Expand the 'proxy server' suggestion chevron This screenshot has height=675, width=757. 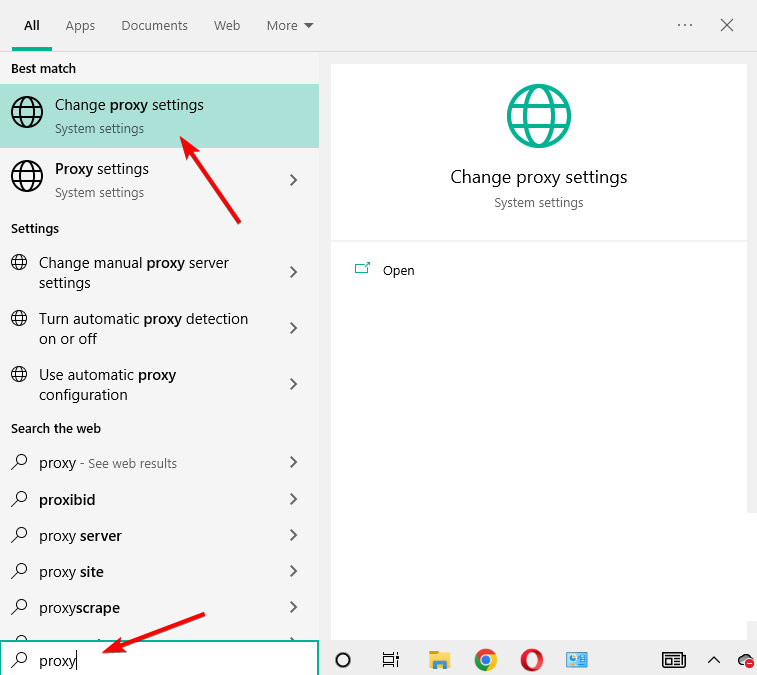click(x=293, y=535)
